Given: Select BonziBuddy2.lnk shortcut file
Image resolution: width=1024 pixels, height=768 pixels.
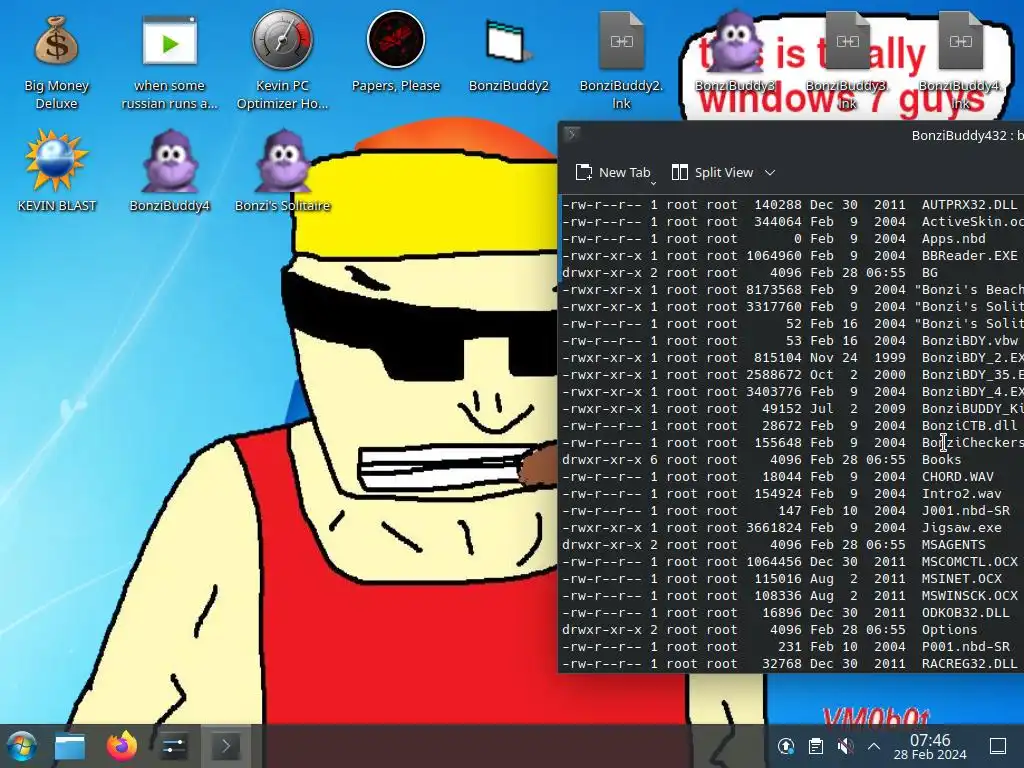Looking at the screenshot, I should 621,60.
